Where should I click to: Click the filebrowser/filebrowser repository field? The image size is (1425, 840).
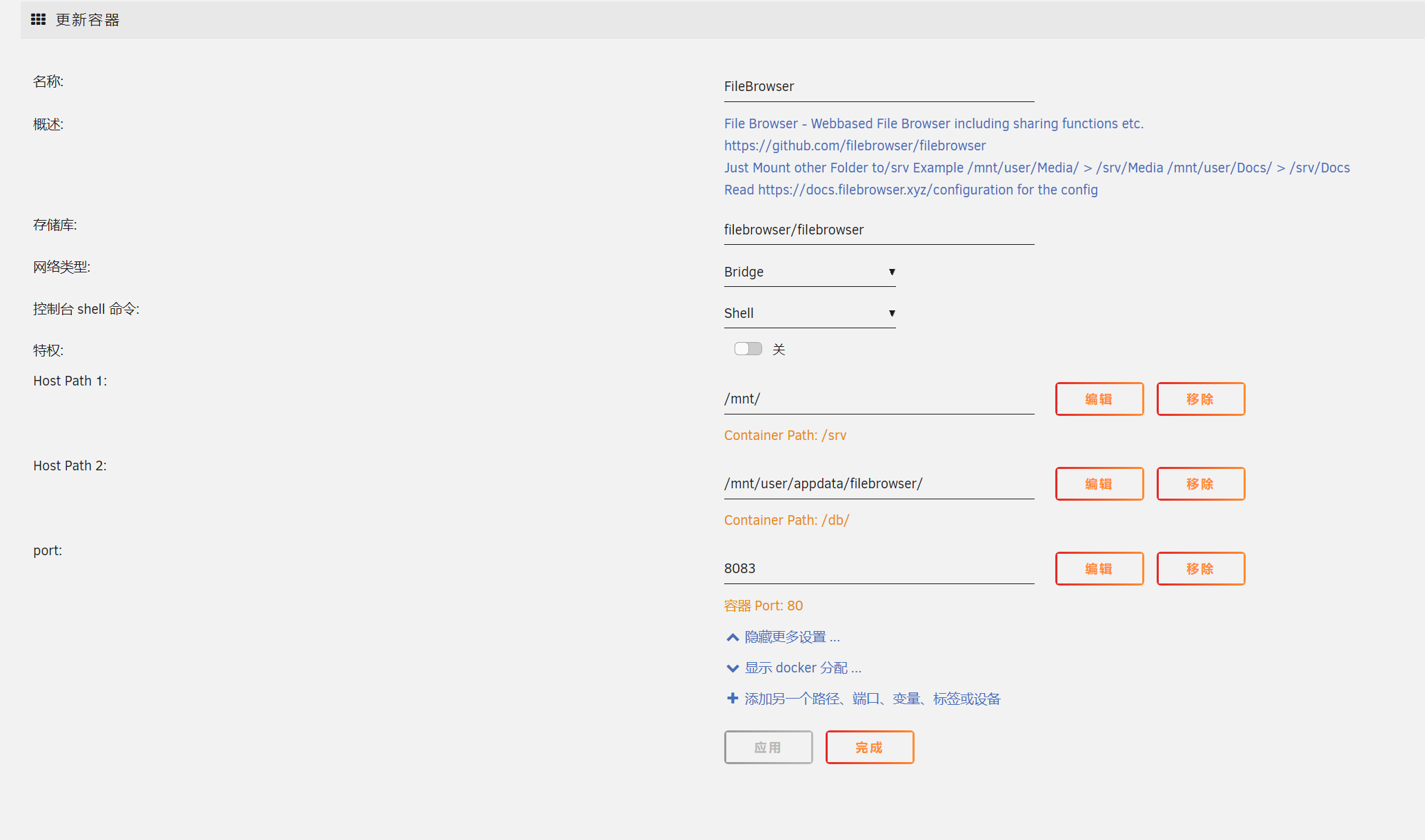click(878, 230)
